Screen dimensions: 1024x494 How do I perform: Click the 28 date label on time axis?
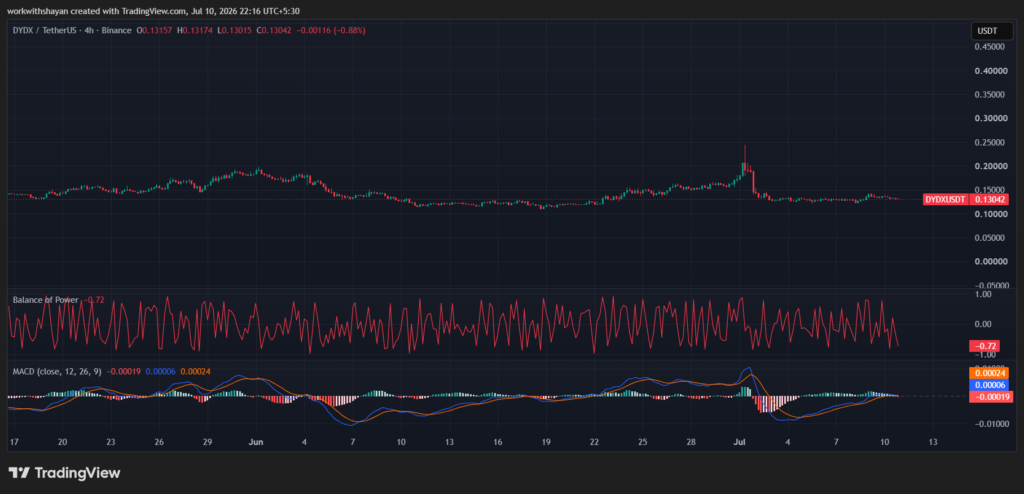tap(691, 442)
